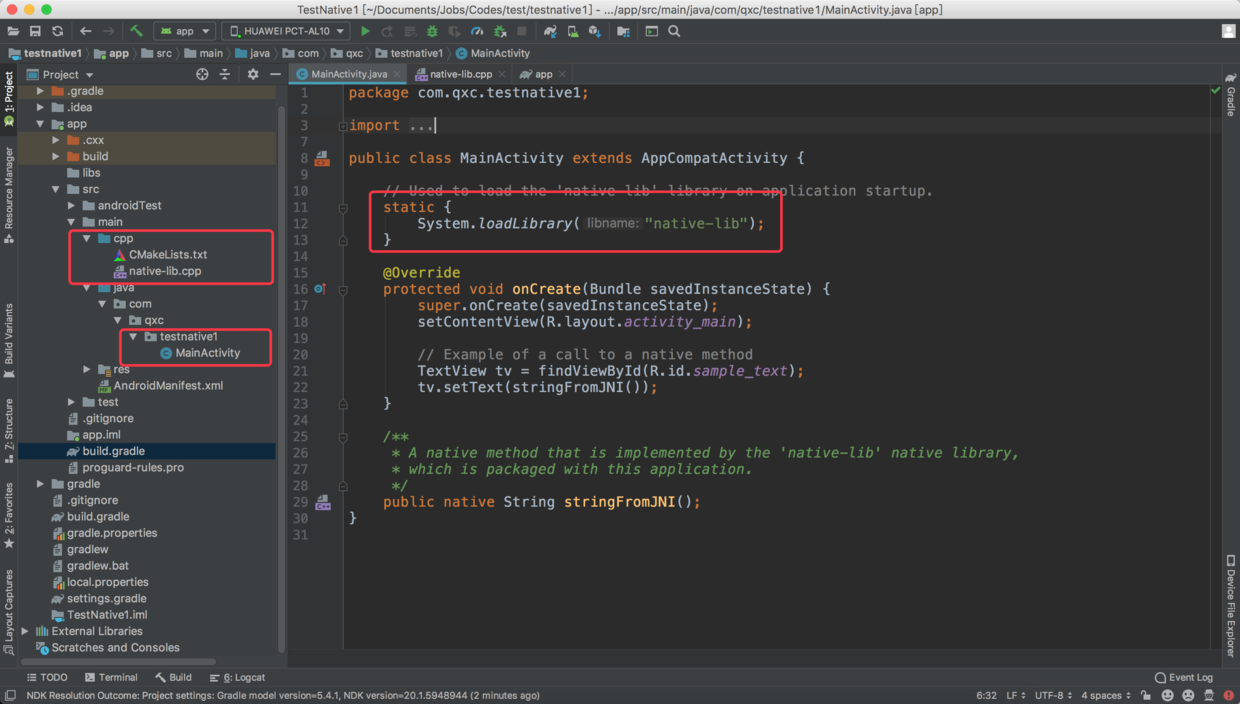Viewport: 1240px width, 704px height.
Task: Click the Build tool window button
Action: (173, 677)
